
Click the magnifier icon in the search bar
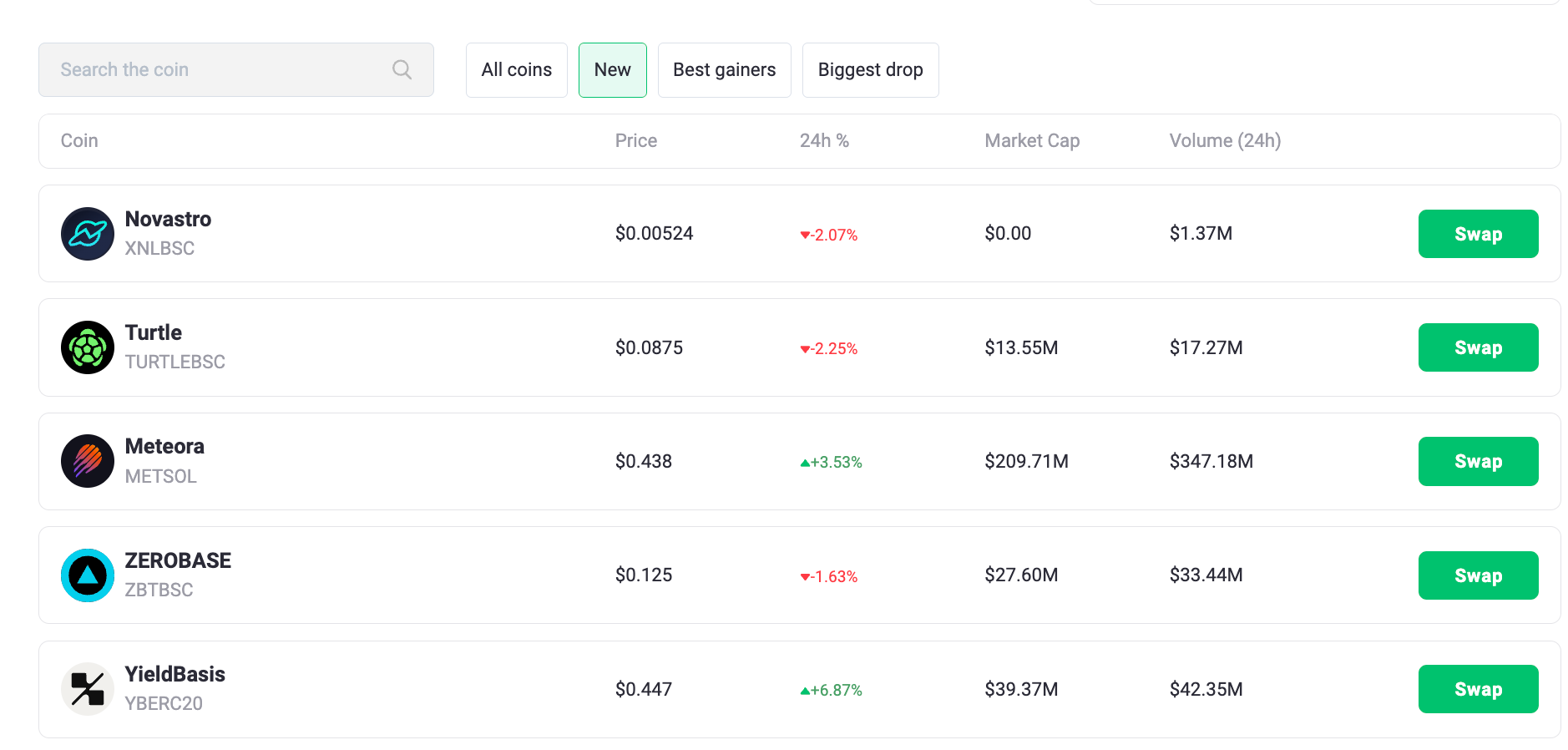click(402, 69)
